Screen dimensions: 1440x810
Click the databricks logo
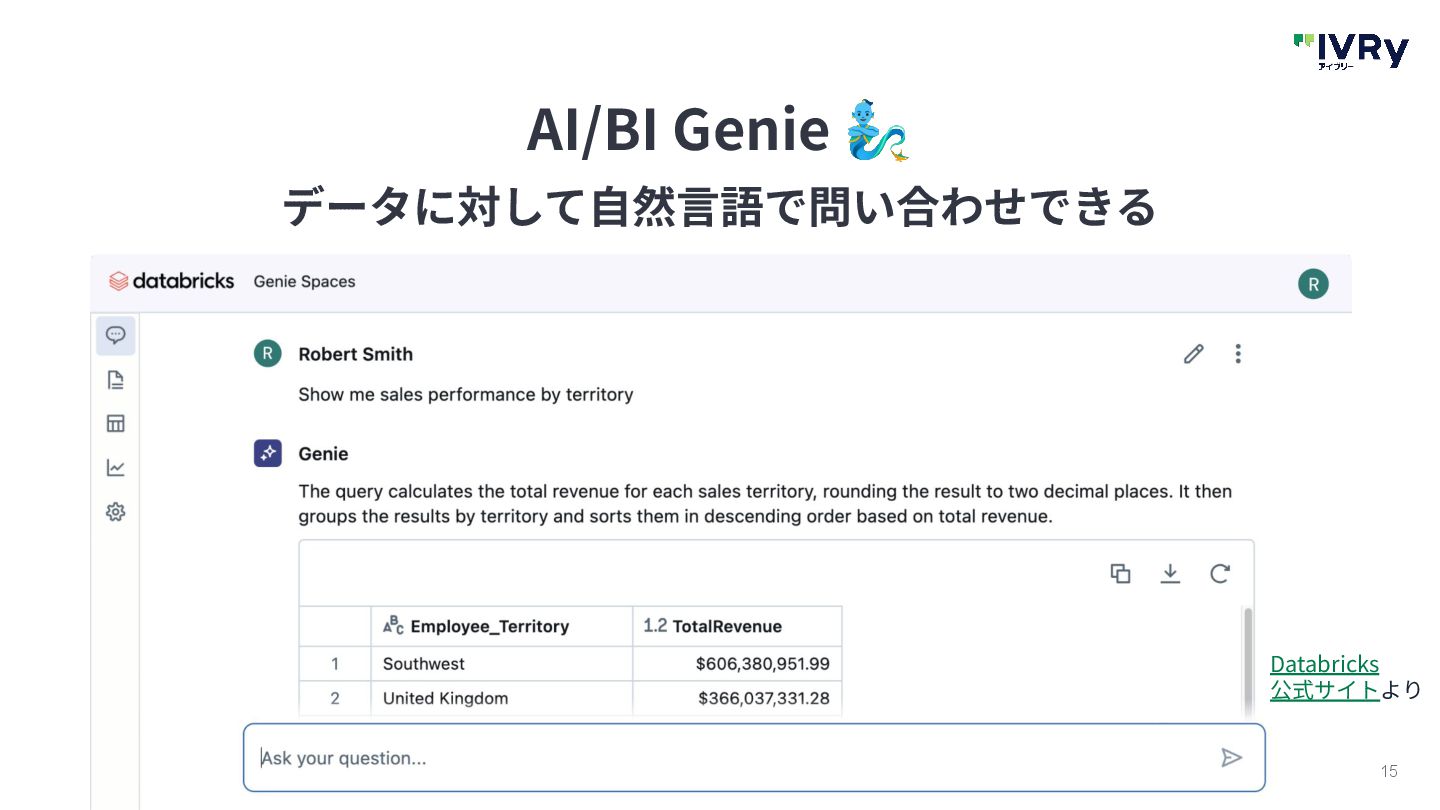171,281
